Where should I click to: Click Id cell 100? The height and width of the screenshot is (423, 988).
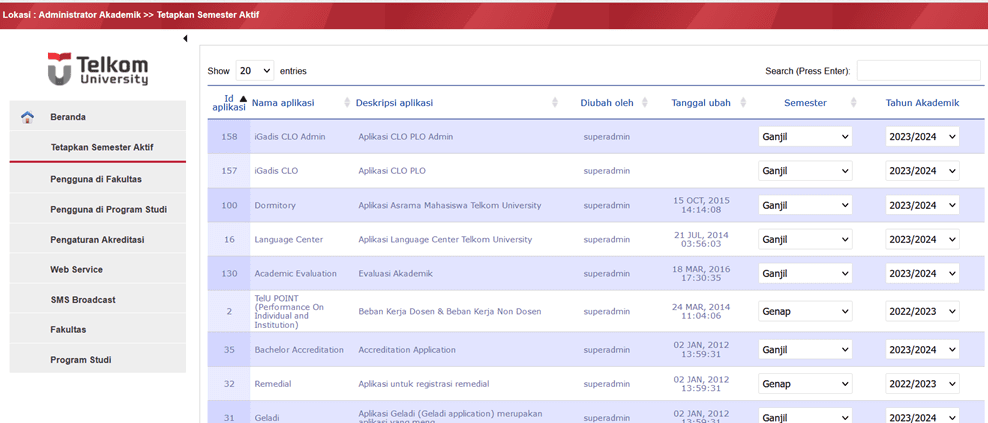[x=229, y=206]
